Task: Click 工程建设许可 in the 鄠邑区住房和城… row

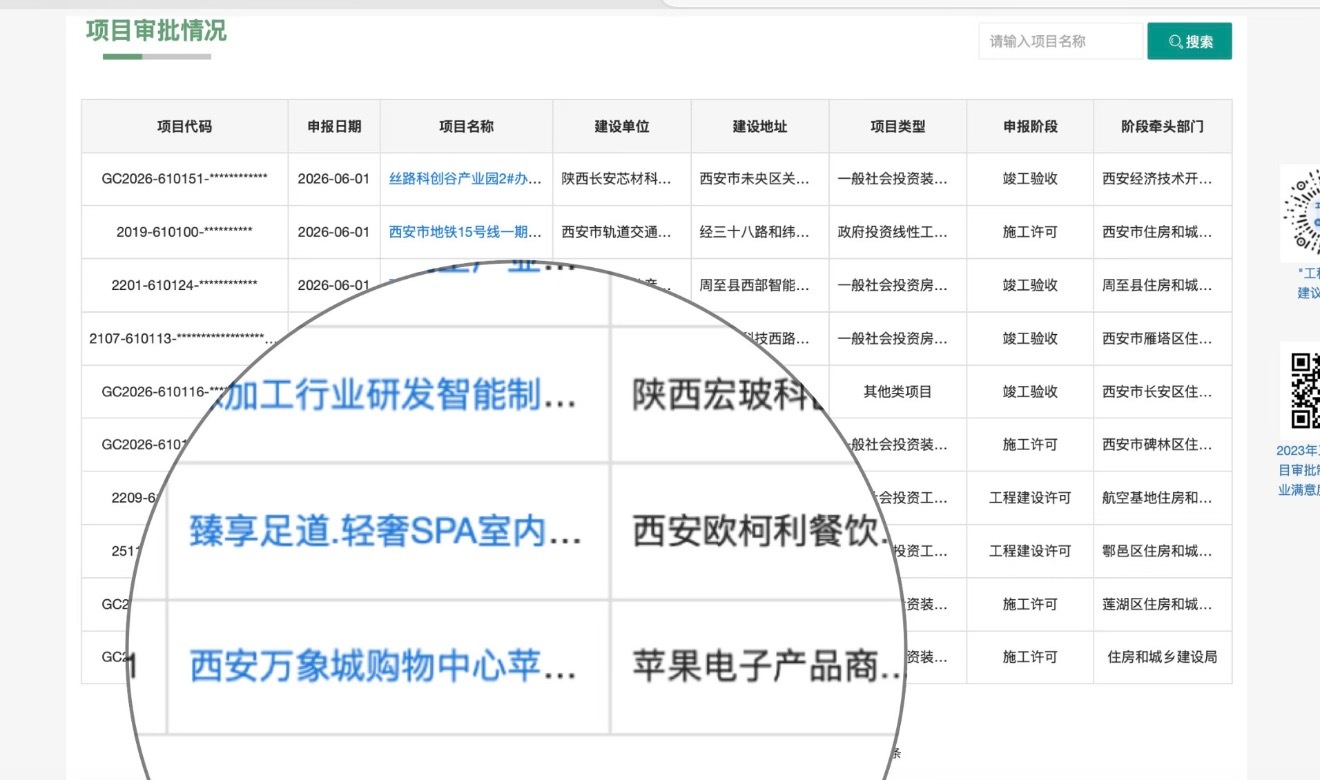Action: tap(1030, 550)
